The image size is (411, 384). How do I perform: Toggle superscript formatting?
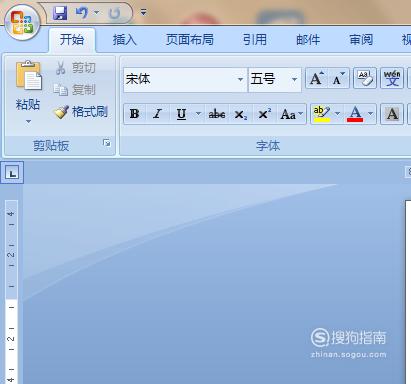(x=265, y=114)
